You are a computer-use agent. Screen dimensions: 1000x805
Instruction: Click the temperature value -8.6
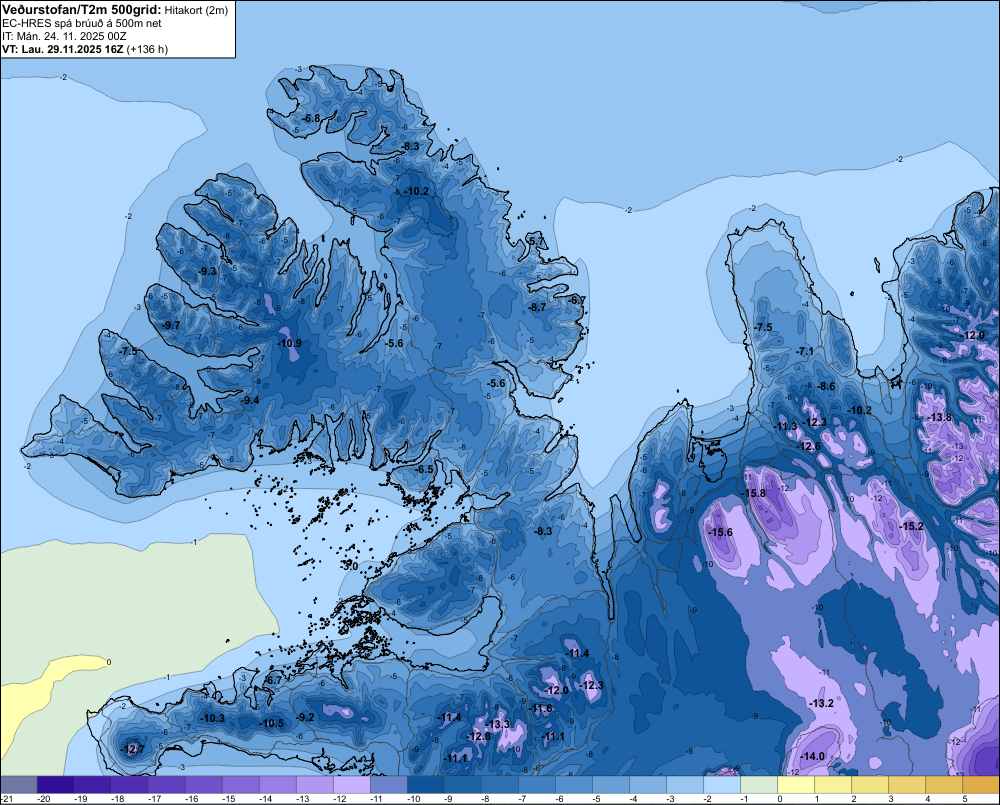(x=826, y=386)
